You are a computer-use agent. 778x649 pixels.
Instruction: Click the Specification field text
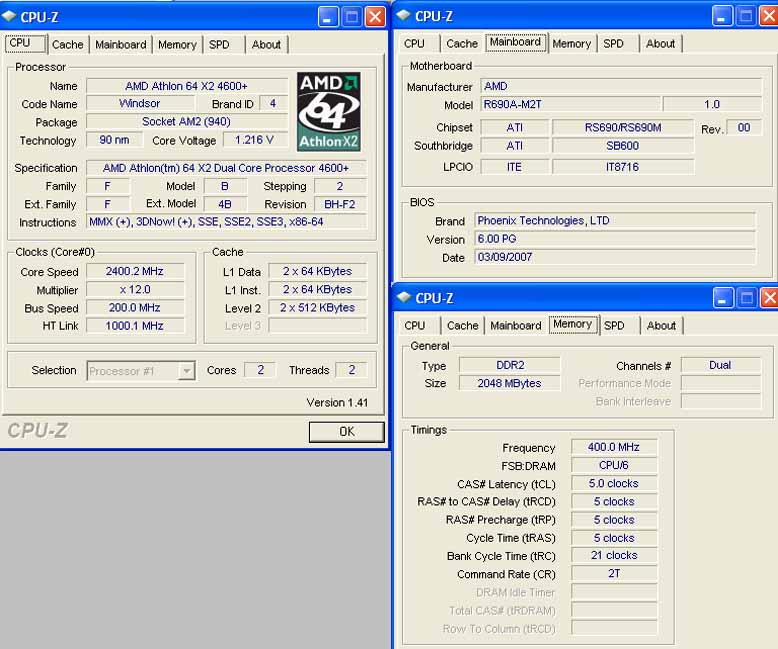(x=226, y=168)
